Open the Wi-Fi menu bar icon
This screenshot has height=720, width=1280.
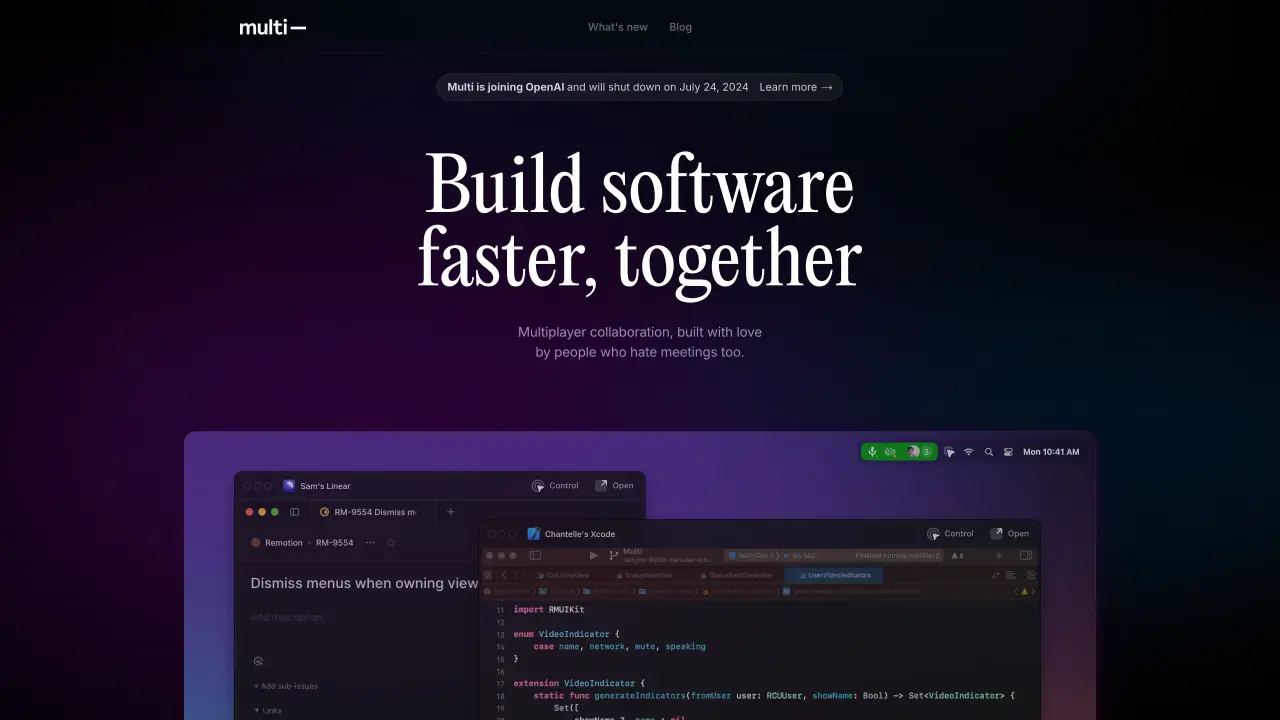click(x=968, y=452)
